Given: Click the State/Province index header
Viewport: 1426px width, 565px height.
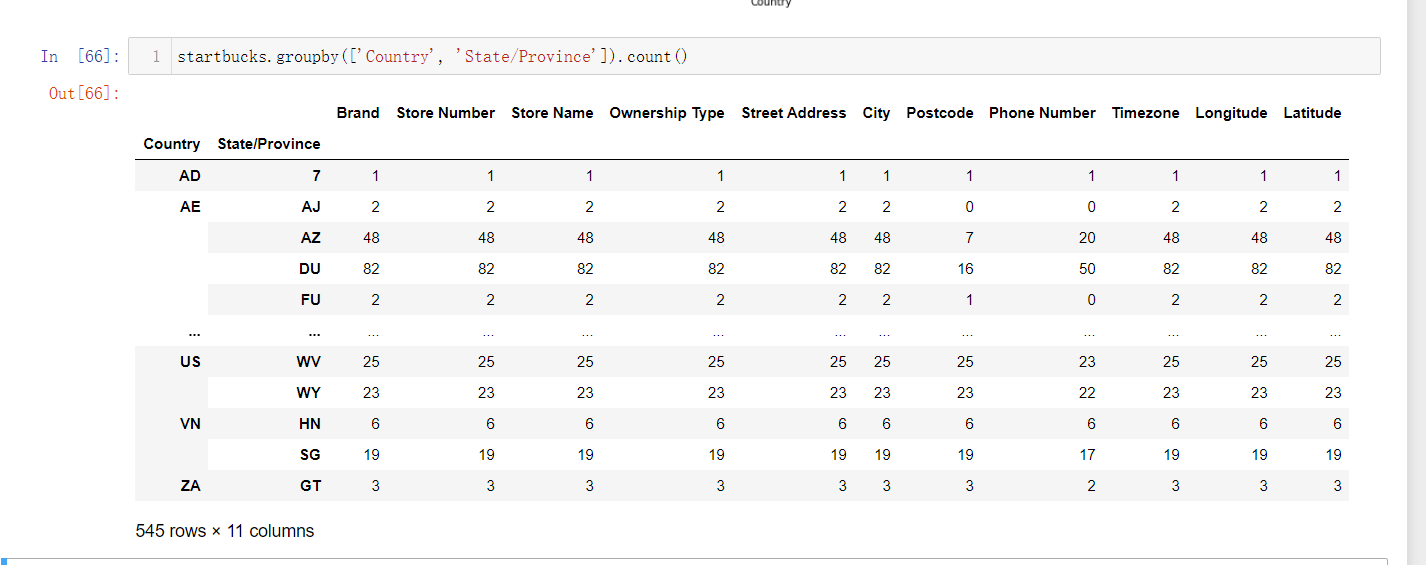Looking at the screenshot, I should [x=269, y=144].
